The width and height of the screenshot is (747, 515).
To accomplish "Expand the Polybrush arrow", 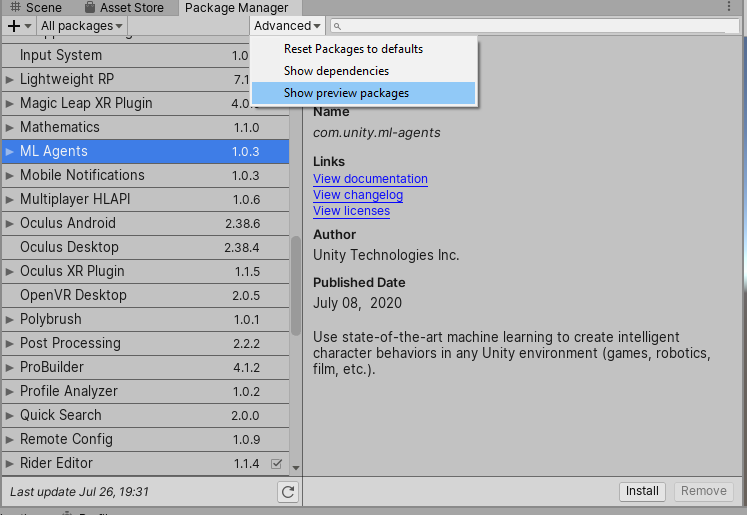I will pos(10,320).
